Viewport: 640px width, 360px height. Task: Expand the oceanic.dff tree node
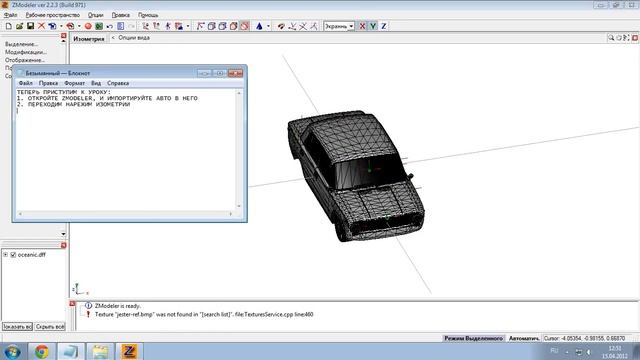6,255
